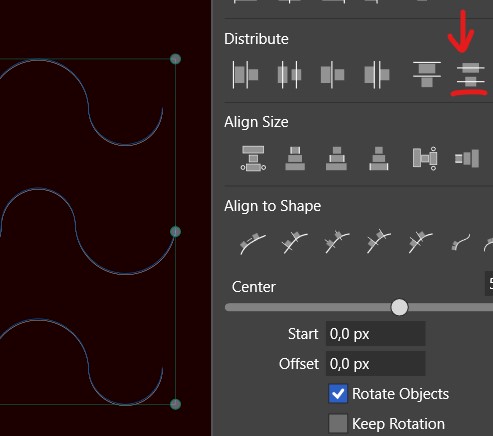Uncheck the Rotate Objects checkbox

point(338,394)
